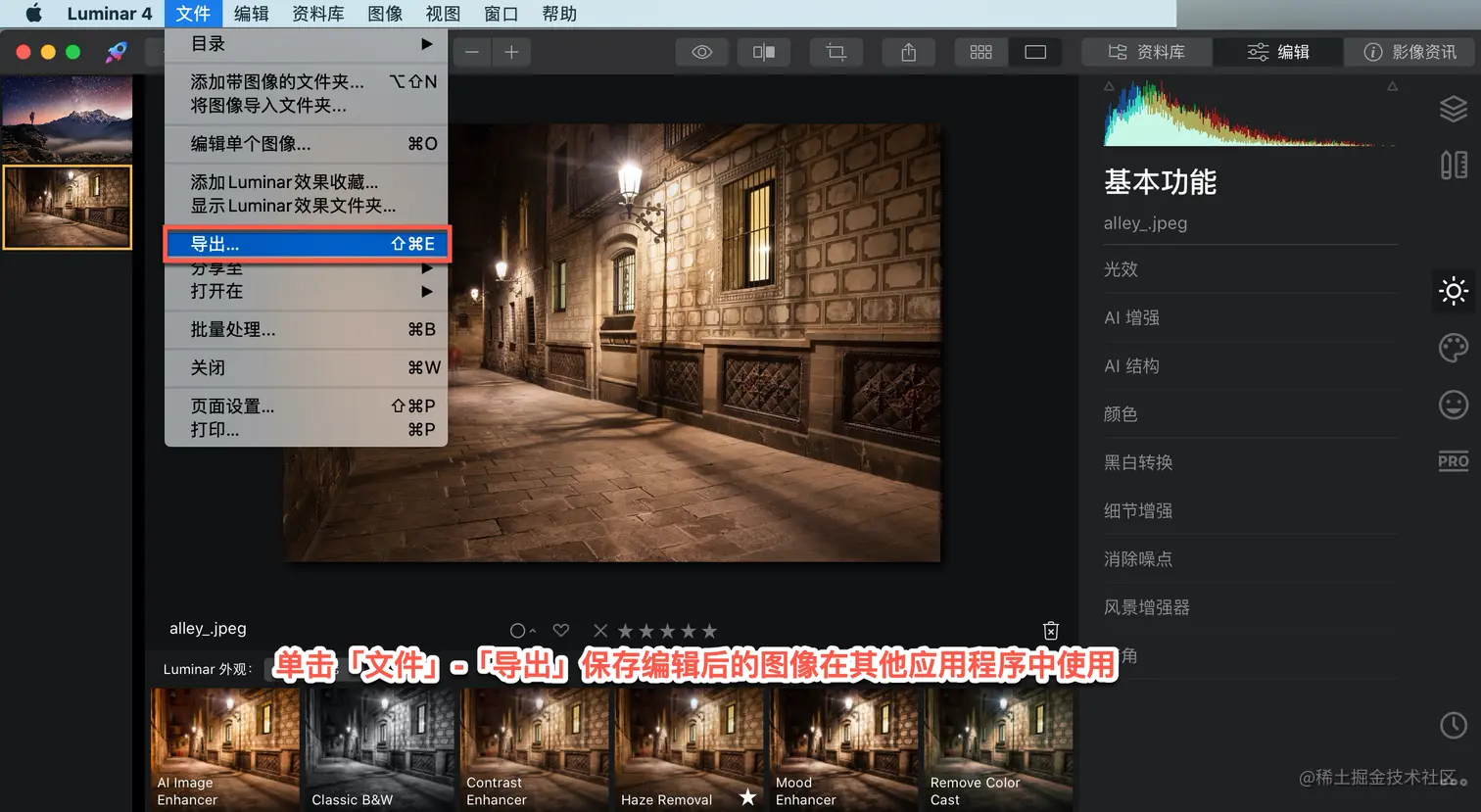Apply the Remove Color Cast look
1481x812 pixels.
pos(999,749)
